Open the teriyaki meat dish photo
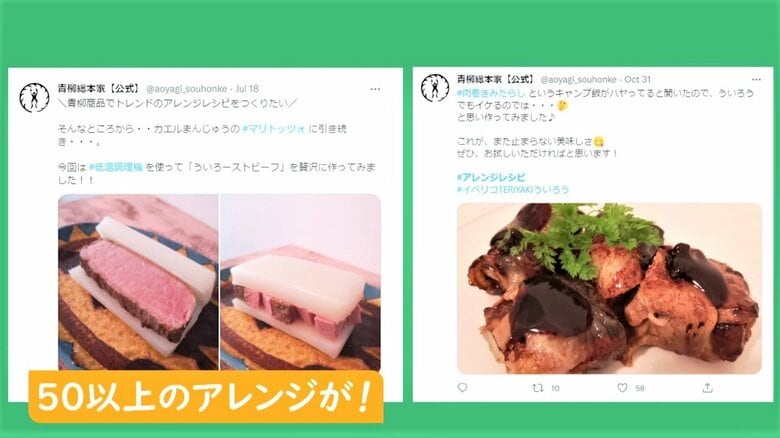 [609, 288]
